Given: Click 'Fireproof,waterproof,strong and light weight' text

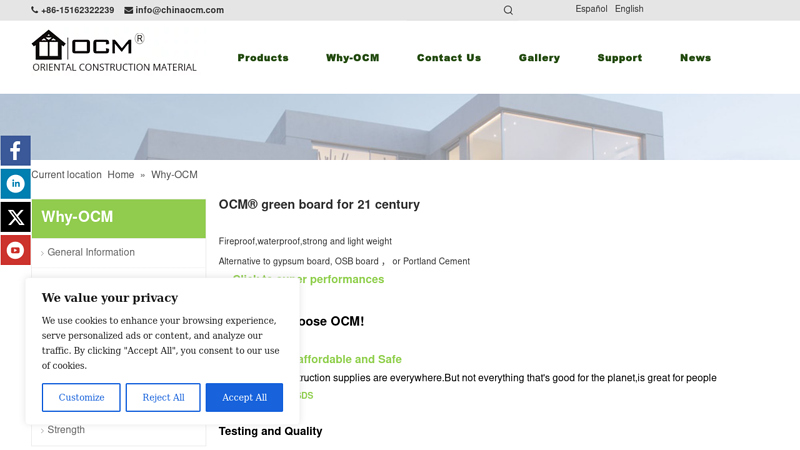Looking at the screenshot, I should (x=305, y=241).
